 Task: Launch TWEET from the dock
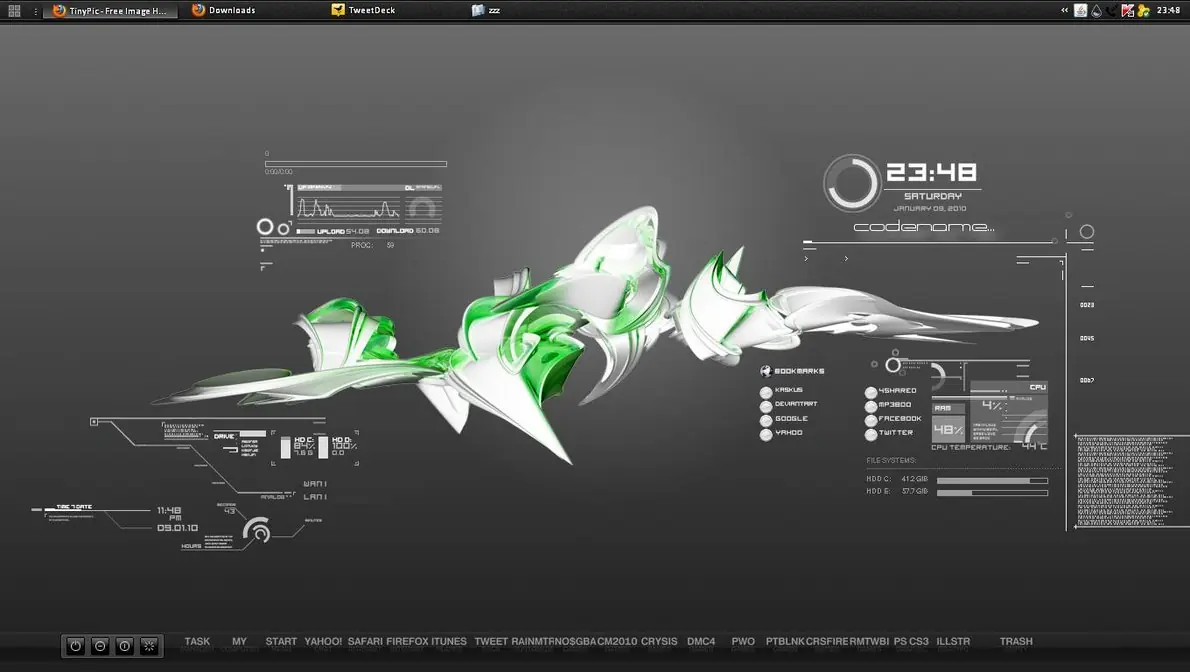[x=491, y=642]
